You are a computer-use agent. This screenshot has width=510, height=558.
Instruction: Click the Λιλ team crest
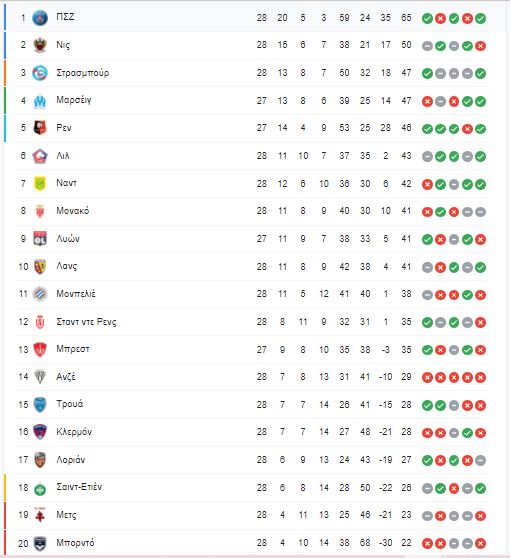[x=40, y=156]
